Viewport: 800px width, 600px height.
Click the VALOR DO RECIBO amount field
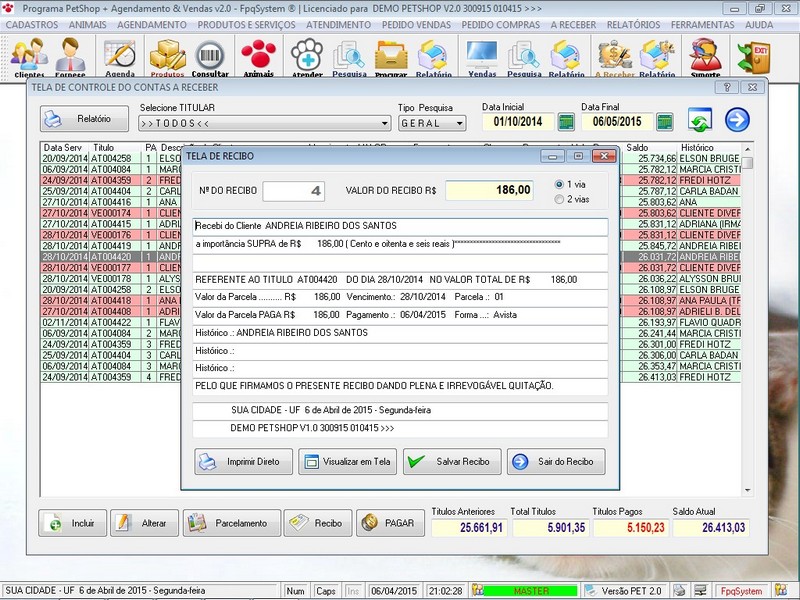(x=489, y=190)
